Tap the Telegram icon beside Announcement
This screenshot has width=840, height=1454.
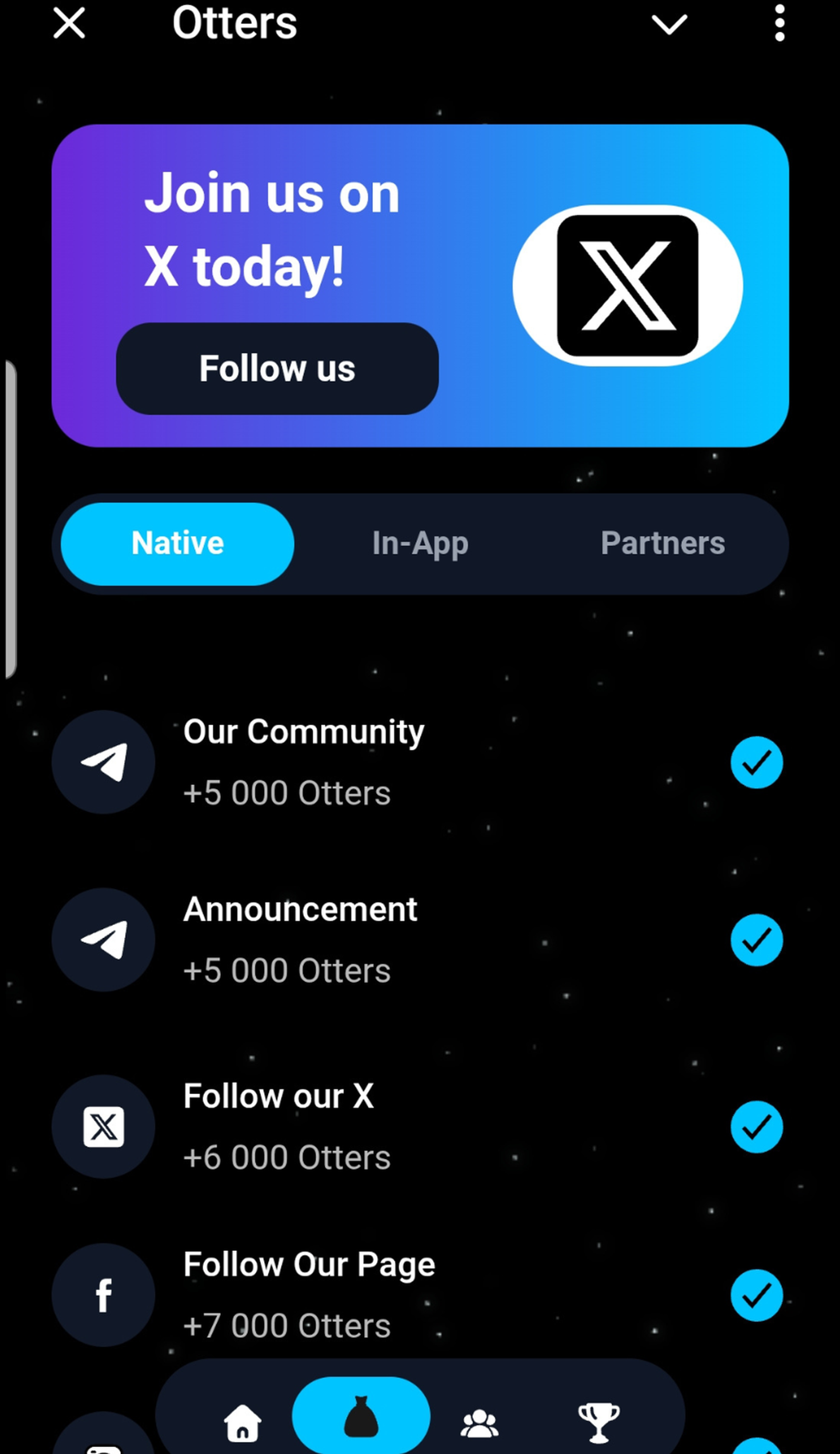point(104,940)
